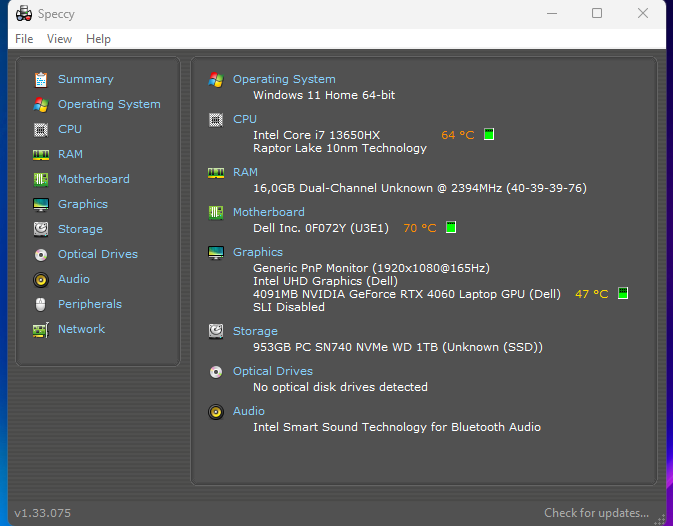Viewport: 673px width, 526px height.
Task: Open the Motherboard heading link in main panel
Action: point(269,212)
